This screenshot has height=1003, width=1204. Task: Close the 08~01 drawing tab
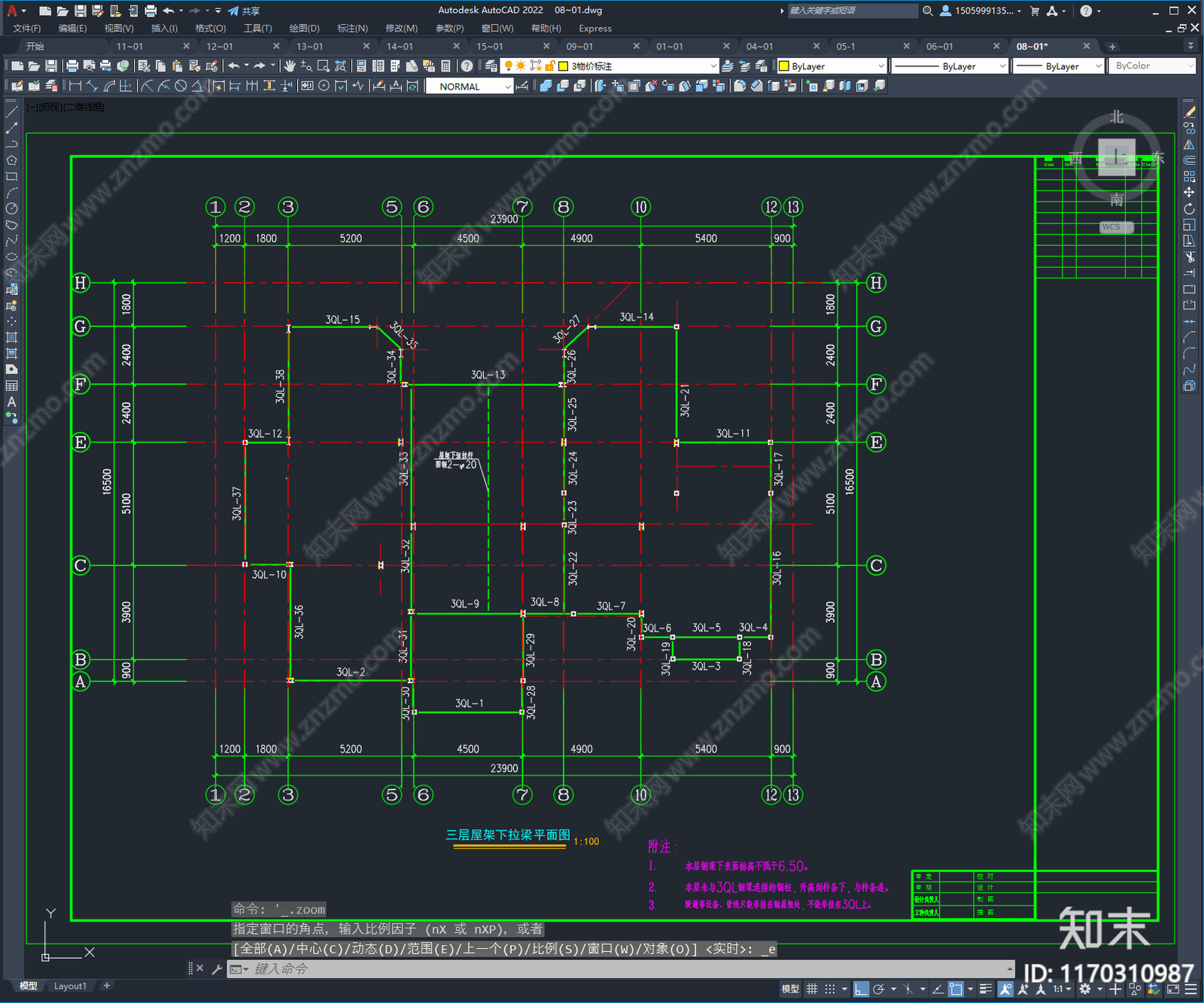click(x=1086, y=47)
